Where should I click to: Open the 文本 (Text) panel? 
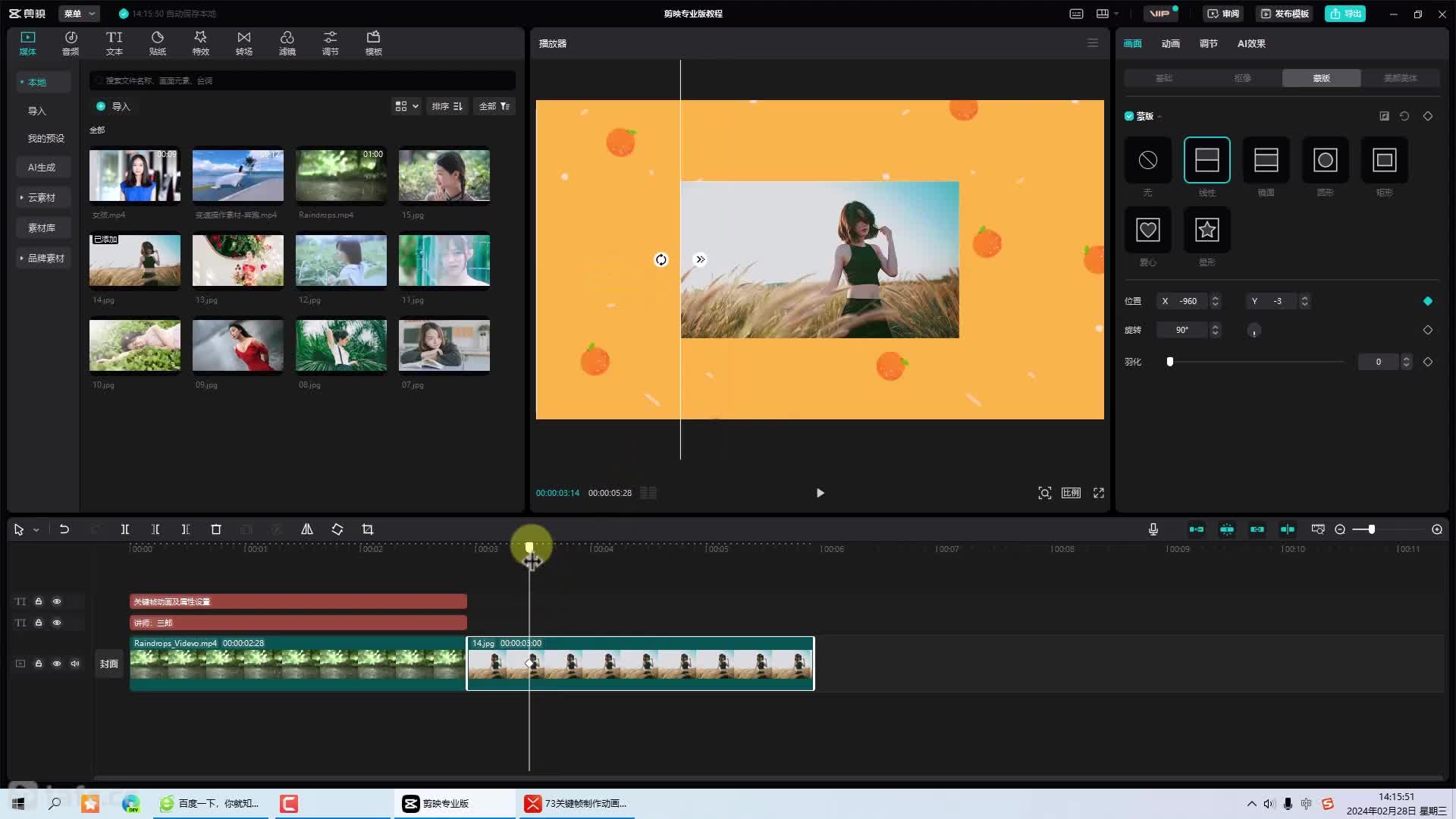115,43
